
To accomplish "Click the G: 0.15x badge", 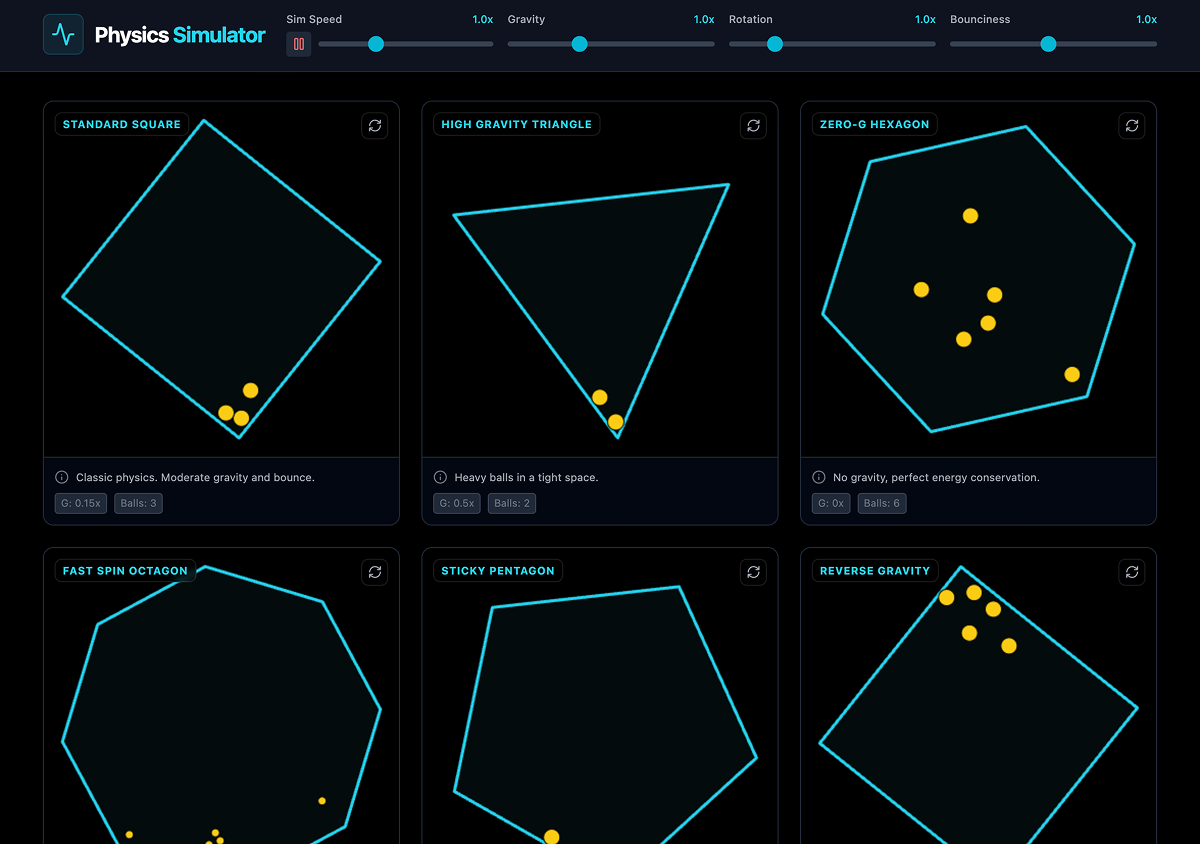I will (x=81, y=503).
